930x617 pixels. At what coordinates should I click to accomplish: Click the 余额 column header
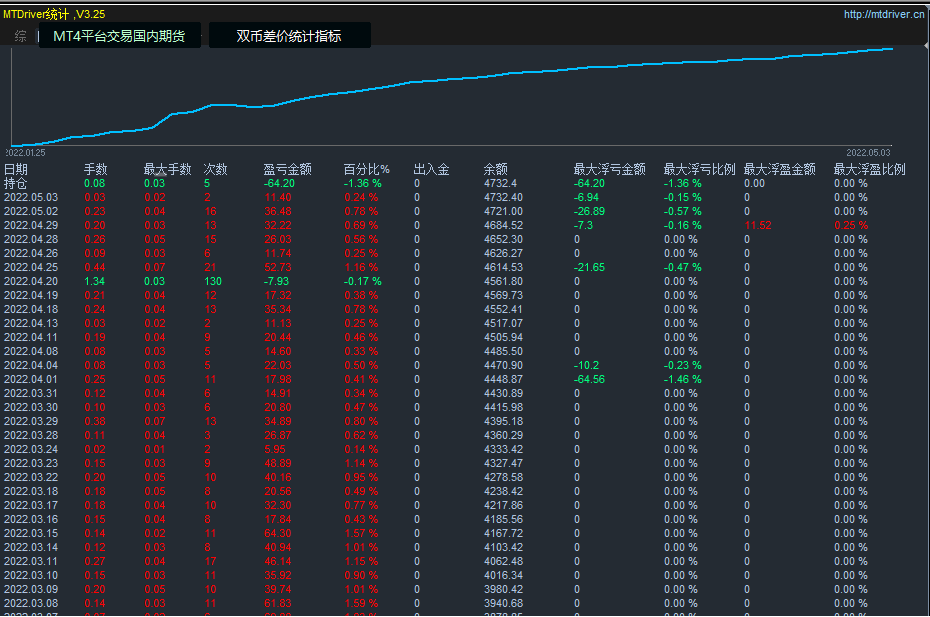click(x=495, y=169)
